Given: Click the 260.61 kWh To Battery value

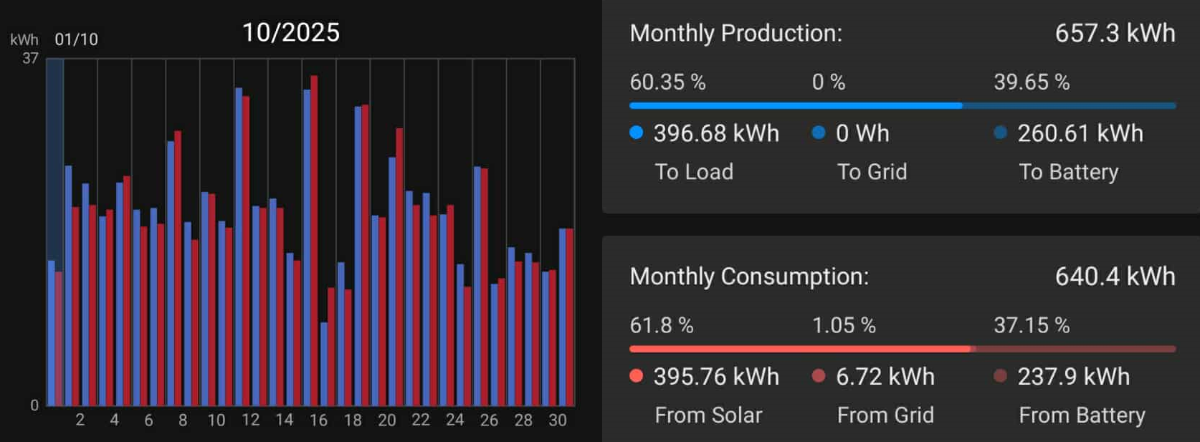Looking at the screenshot, I should point(1079,133).
